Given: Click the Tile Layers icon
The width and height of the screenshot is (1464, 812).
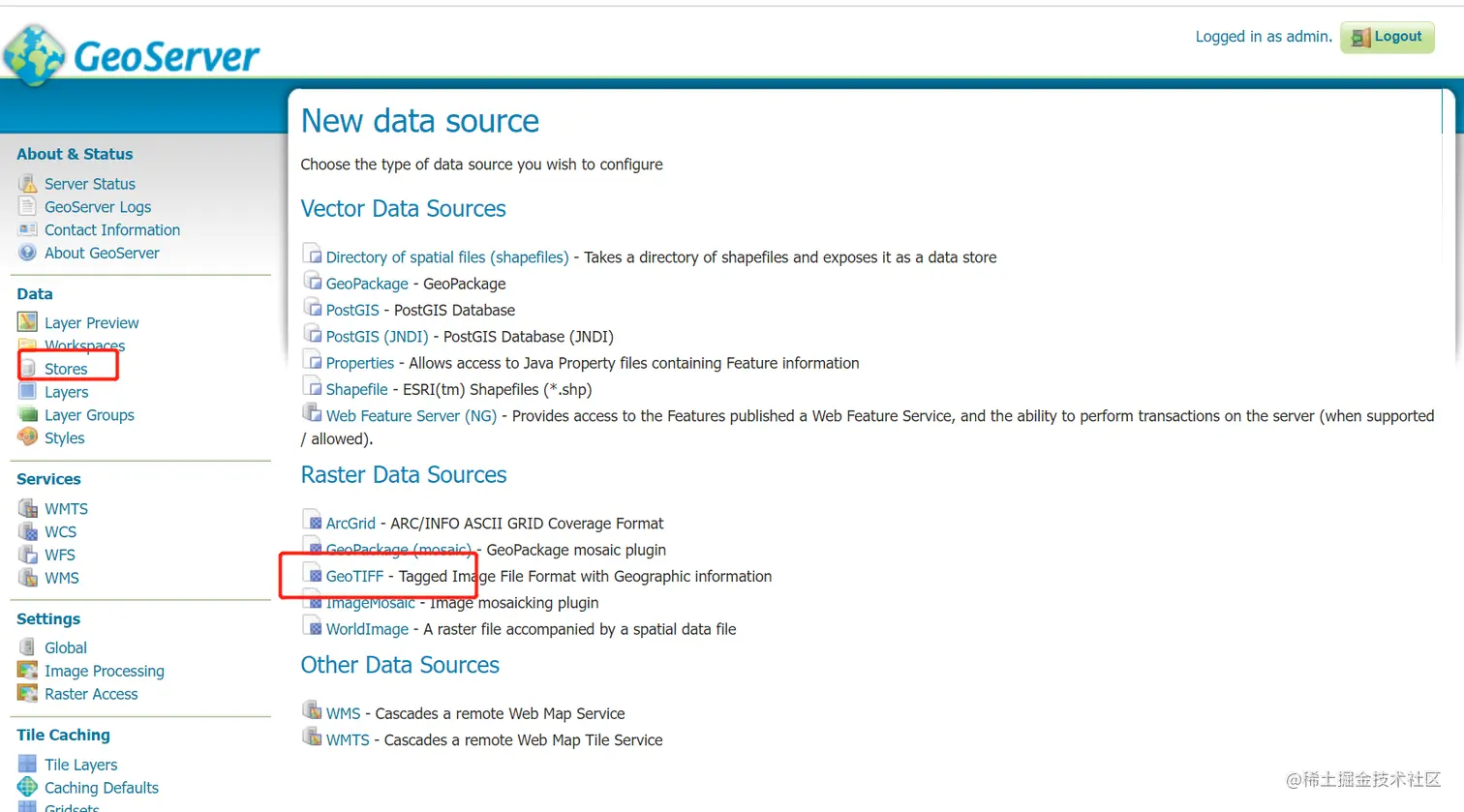Looking at the screenshot, I should pos(27,764).
